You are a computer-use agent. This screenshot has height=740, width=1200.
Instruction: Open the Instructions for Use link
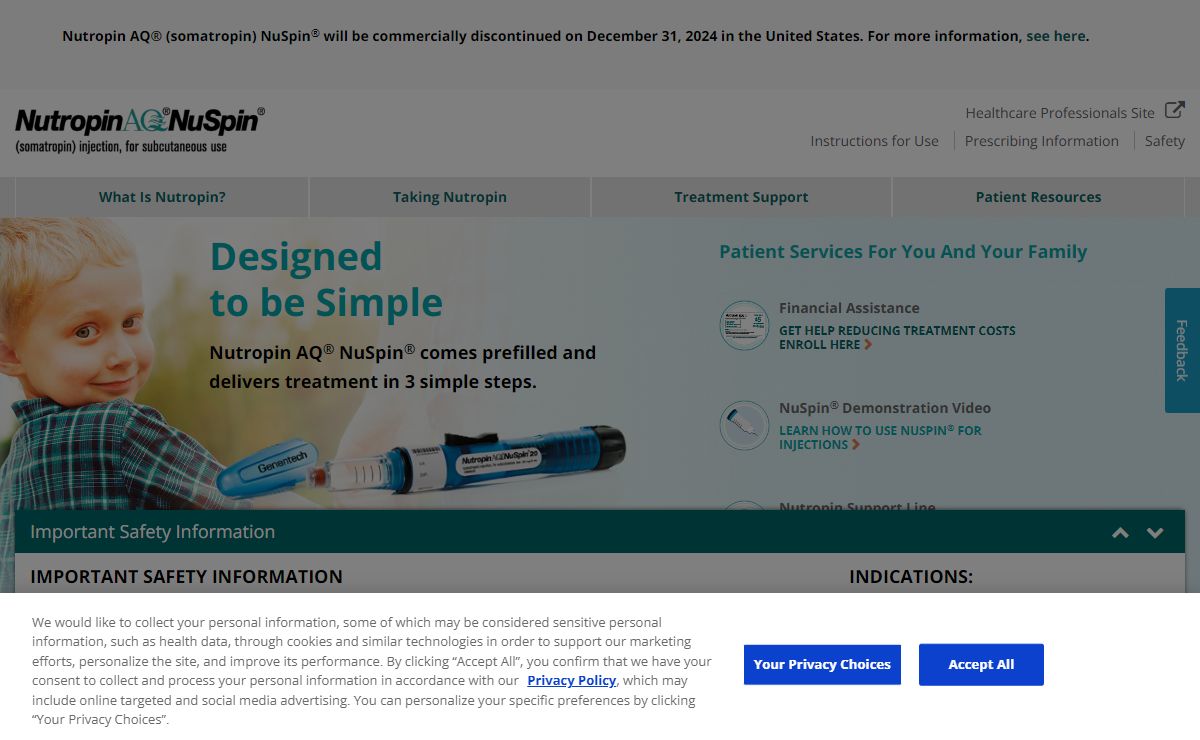tap(874, 141)
